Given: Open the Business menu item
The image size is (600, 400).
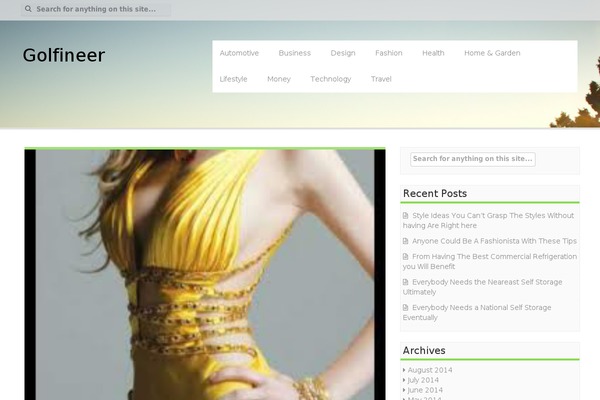Looking at the screenshot, I should click(295, 53).
